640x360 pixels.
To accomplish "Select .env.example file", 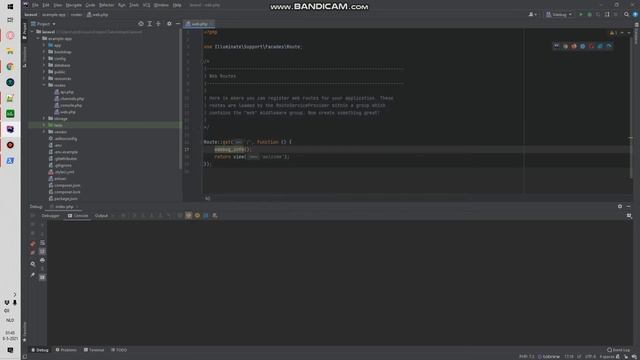I will pyautogui.click(x=63, y=152).
